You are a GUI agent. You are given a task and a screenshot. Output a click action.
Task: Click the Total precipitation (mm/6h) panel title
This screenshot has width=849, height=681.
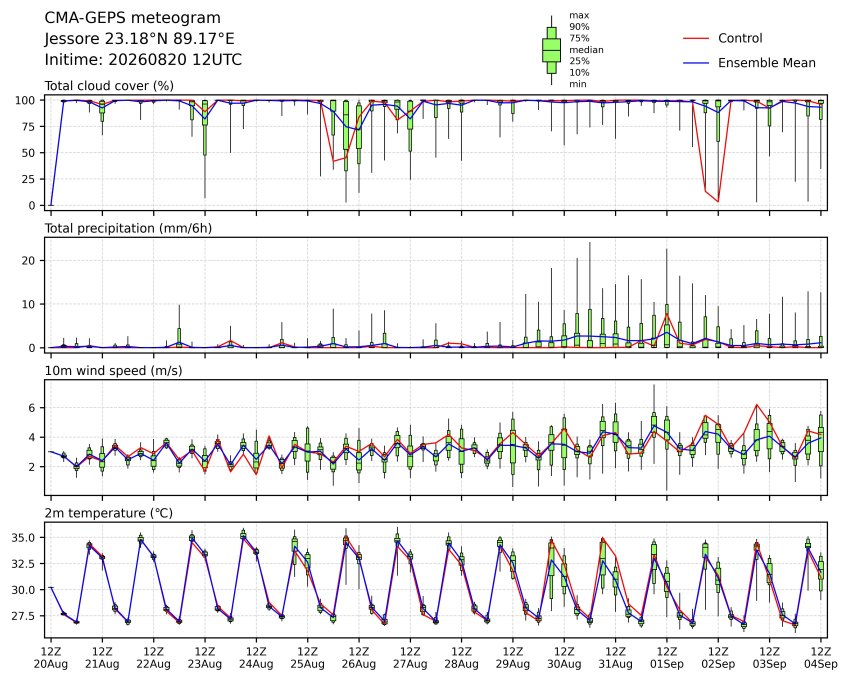(128, 228)
